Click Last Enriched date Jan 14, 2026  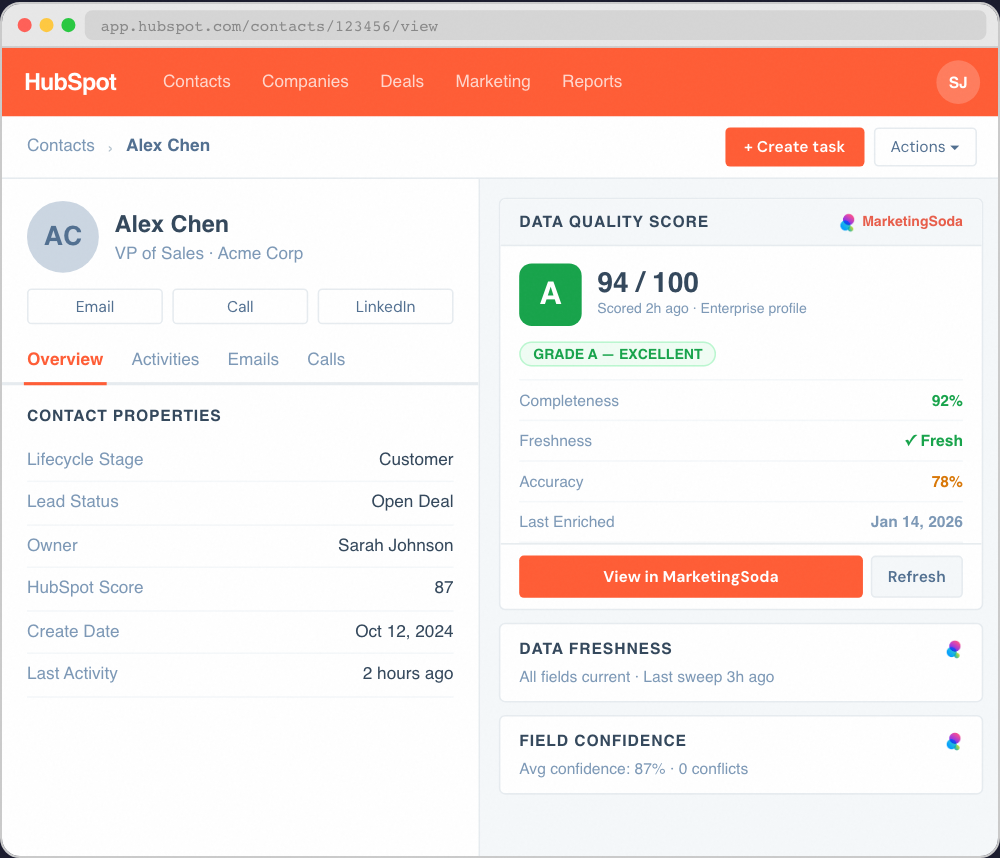coord(916,522)
